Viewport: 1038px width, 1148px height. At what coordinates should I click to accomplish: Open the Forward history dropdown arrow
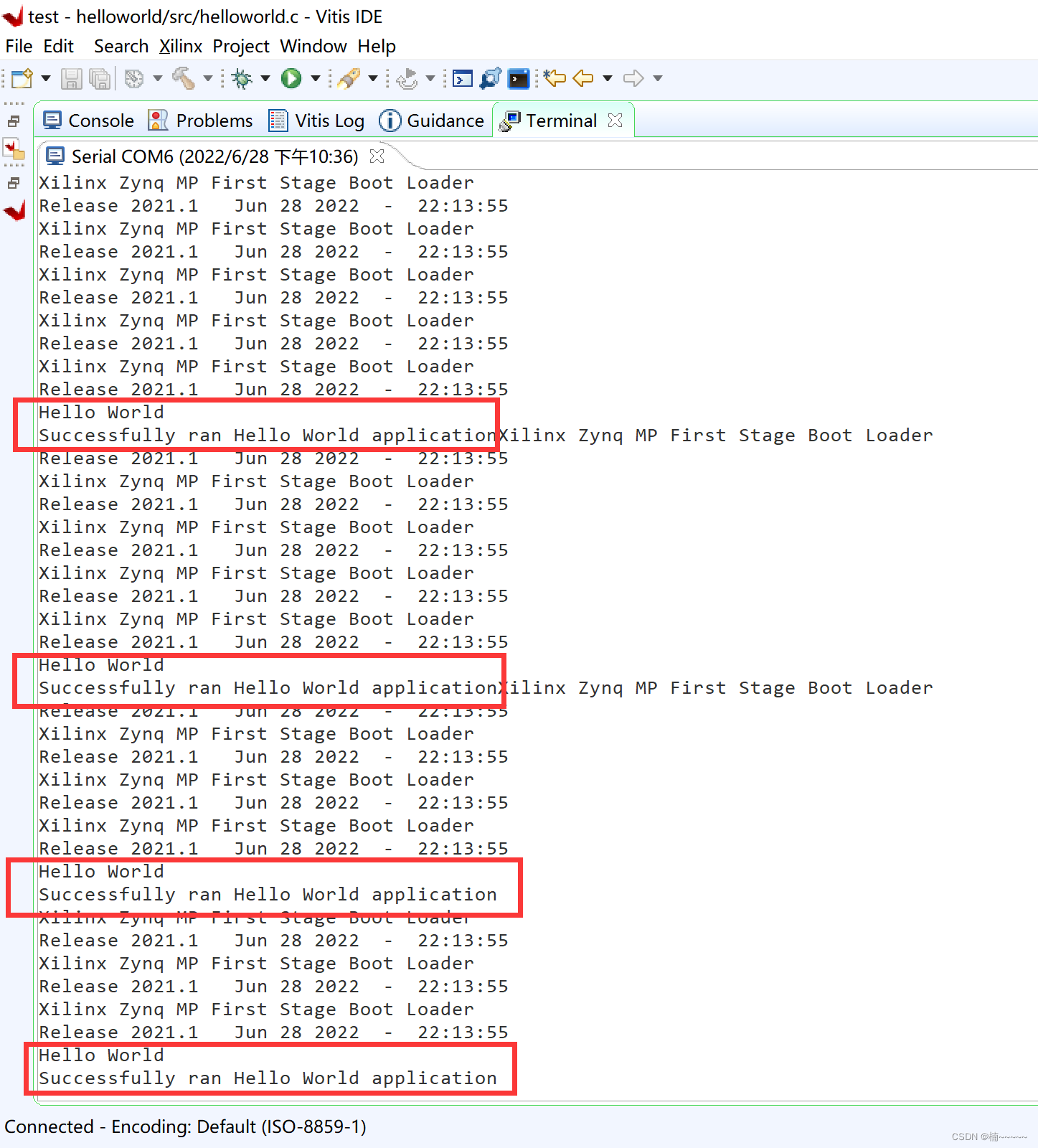(658, 78)
